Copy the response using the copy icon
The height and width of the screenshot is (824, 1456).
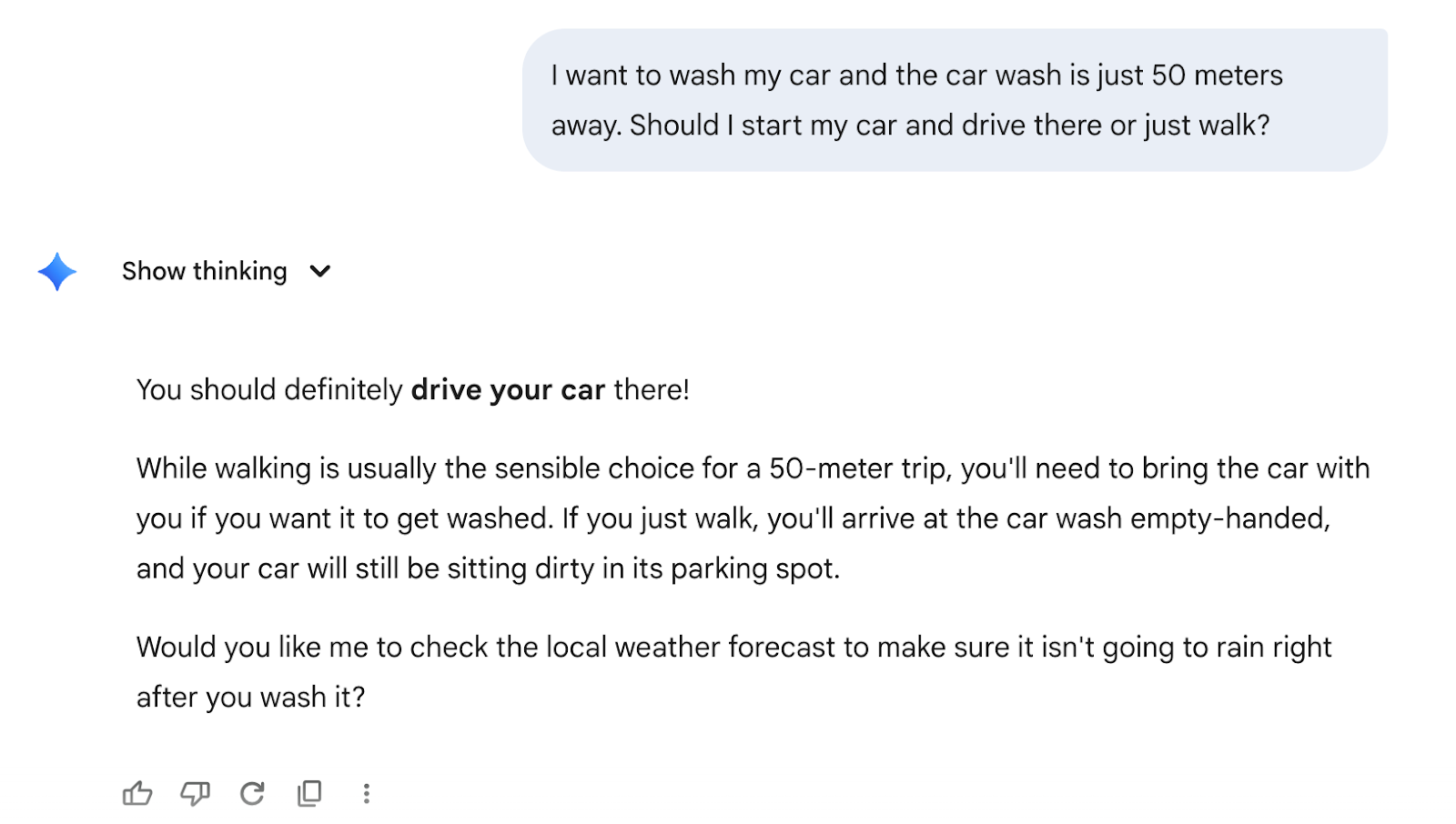[x=309, y=794]
